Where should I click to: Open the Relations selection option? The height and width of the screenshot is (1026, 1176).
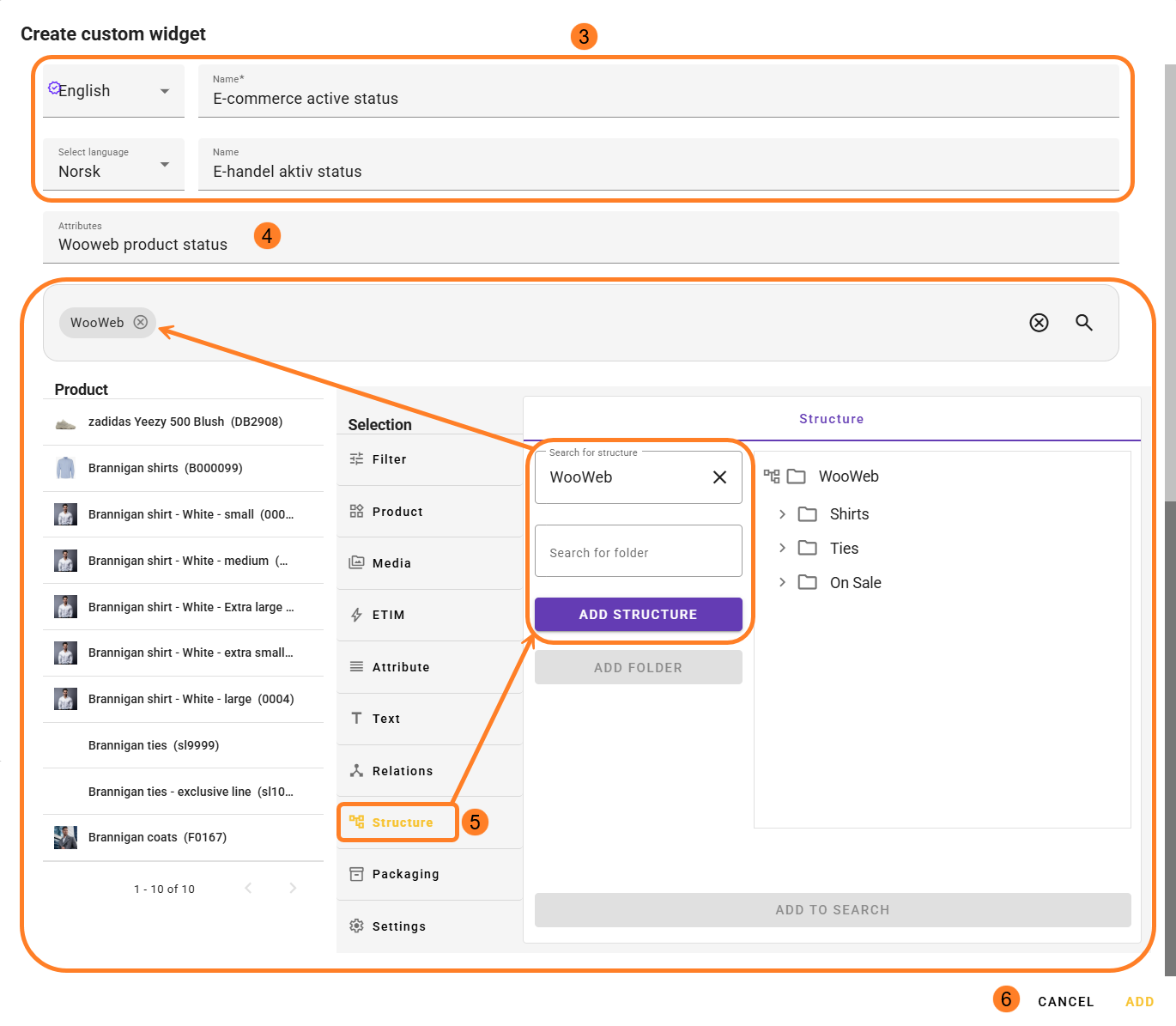tap(402, 771)
